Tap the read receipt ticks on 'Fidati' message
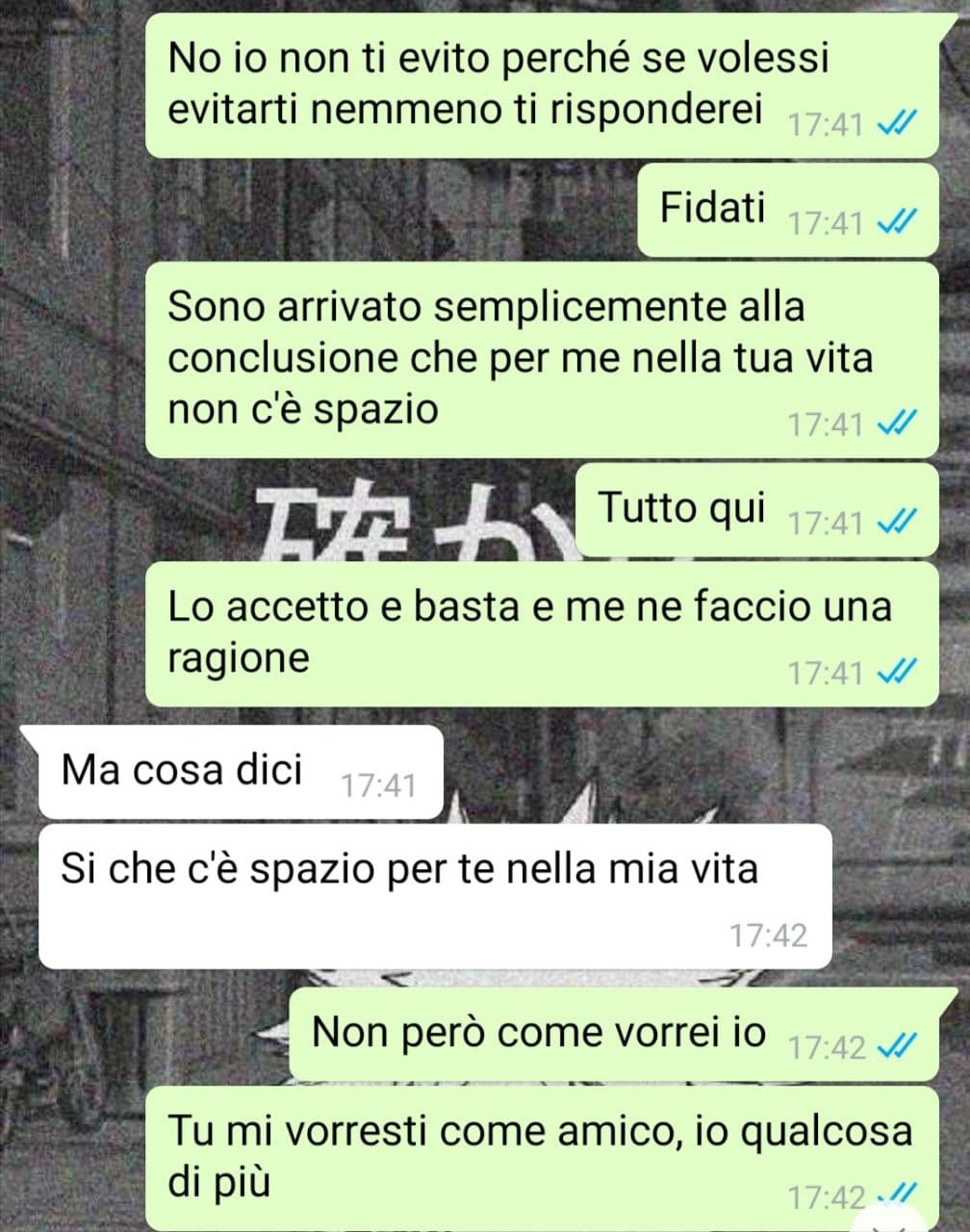Screen dimensions: 970x1232 (897, 223)
